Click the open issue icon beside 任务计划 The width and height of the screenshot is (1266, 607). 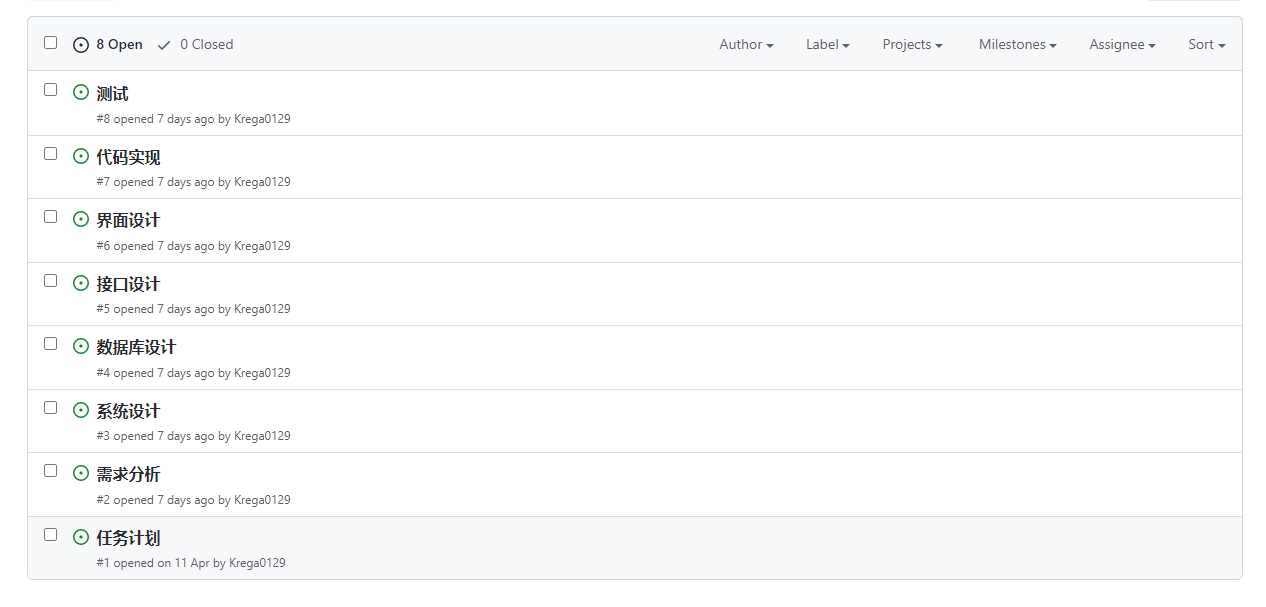[81, 537]
